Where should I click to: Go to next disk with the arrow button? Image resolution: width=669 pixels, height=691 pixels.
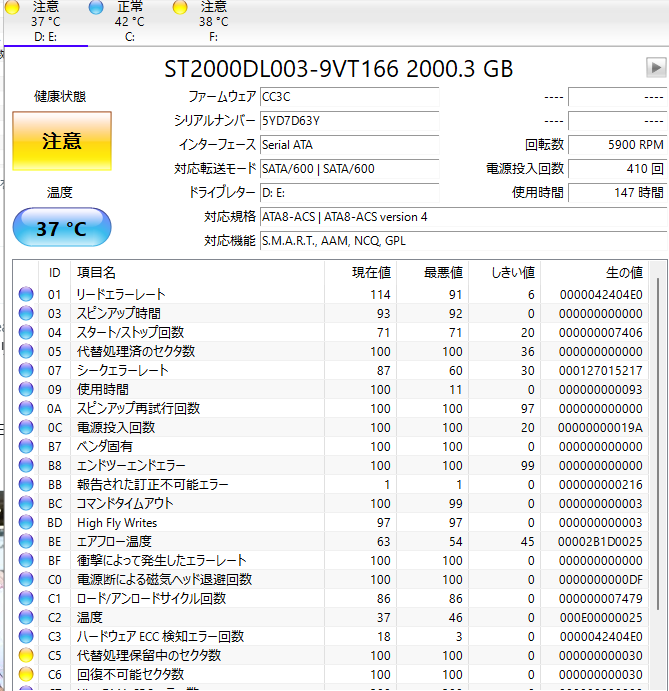[656, 68]
